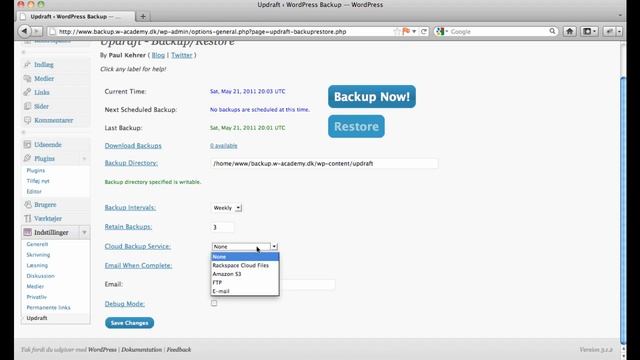Open the Home page icon
Screen dimensions: 640x360
coord(569,31)
